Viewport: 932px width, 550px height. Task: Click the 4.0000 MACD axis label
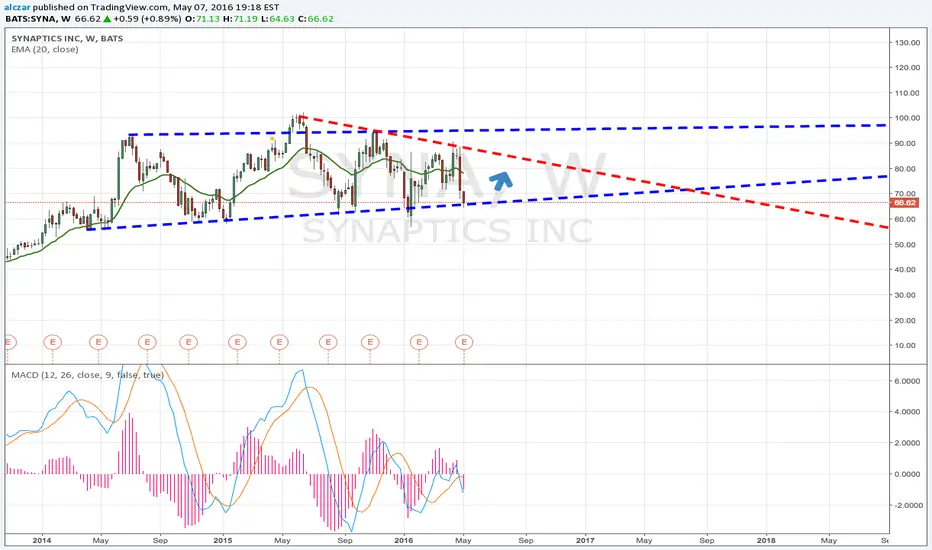909,412
